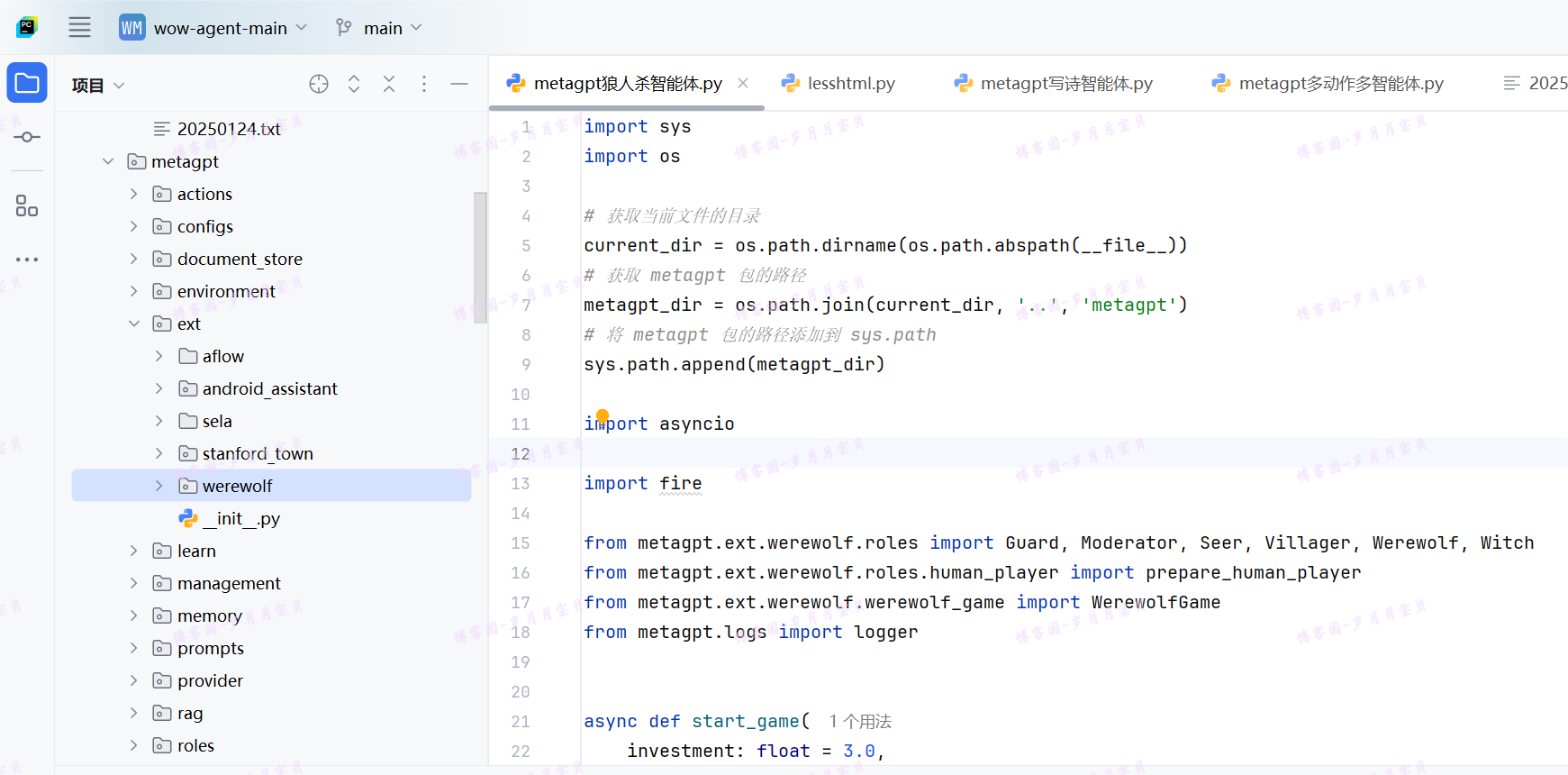Expand the rag folder

133,713
